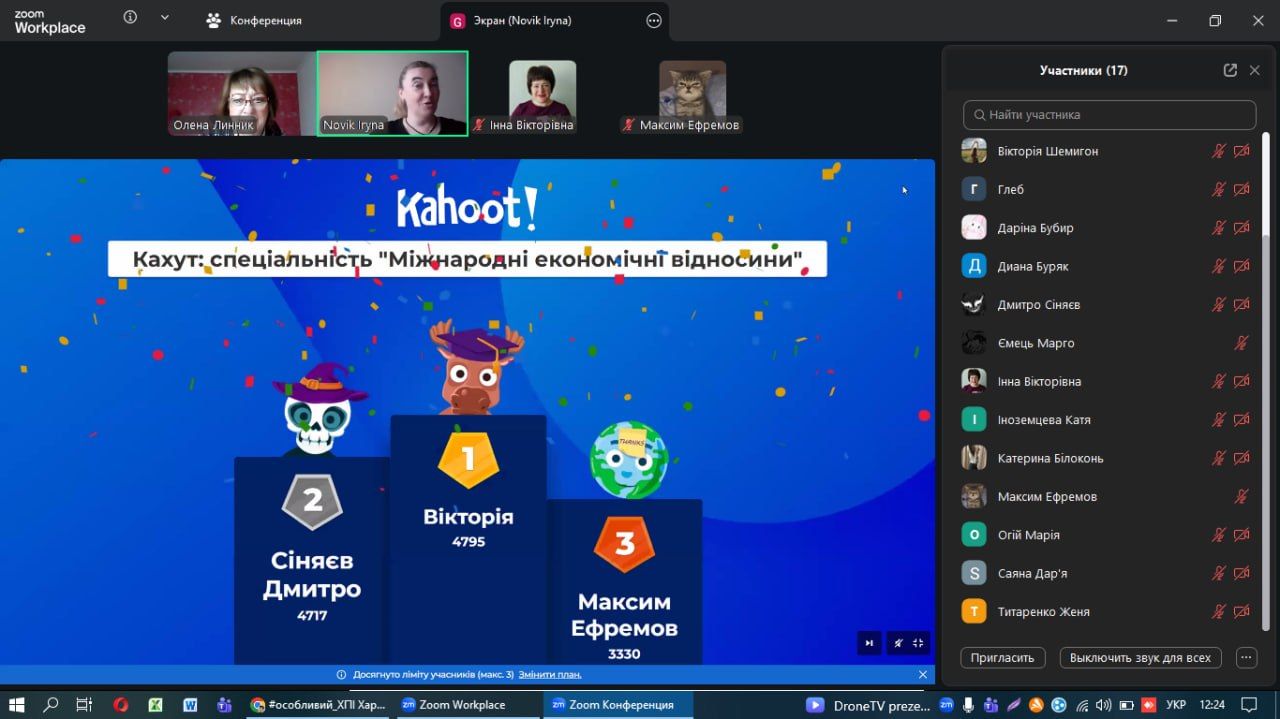Click the camera-off icon for Титаренко Женя
The image size is (1280, 719).
point(1242,612)
